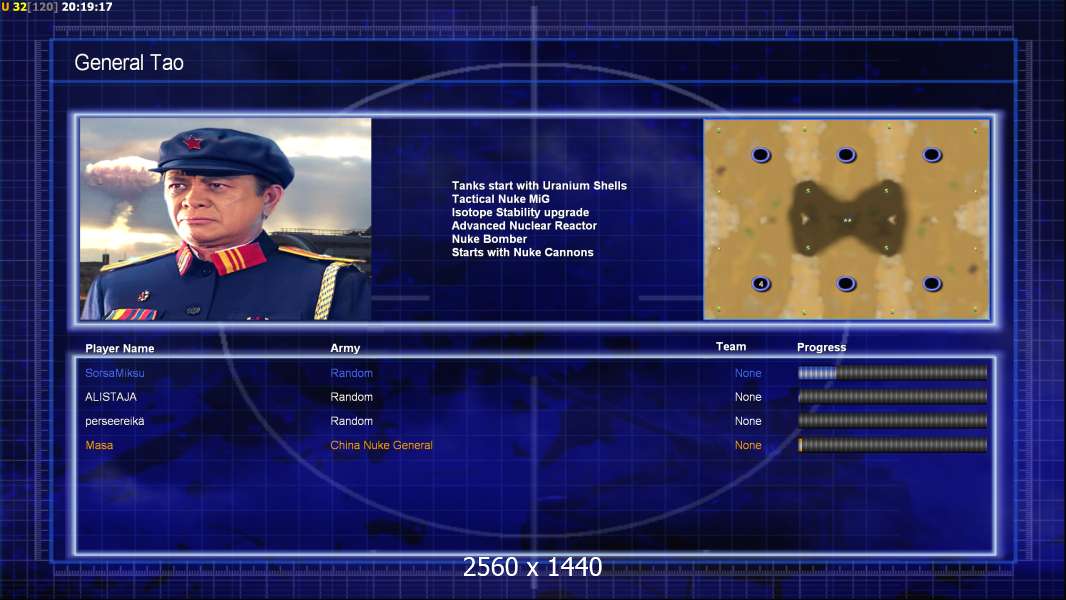Click the start position marker numbered 4 on minimap
The width and height of the screenshot is (1066, 600).
(761, 283)
